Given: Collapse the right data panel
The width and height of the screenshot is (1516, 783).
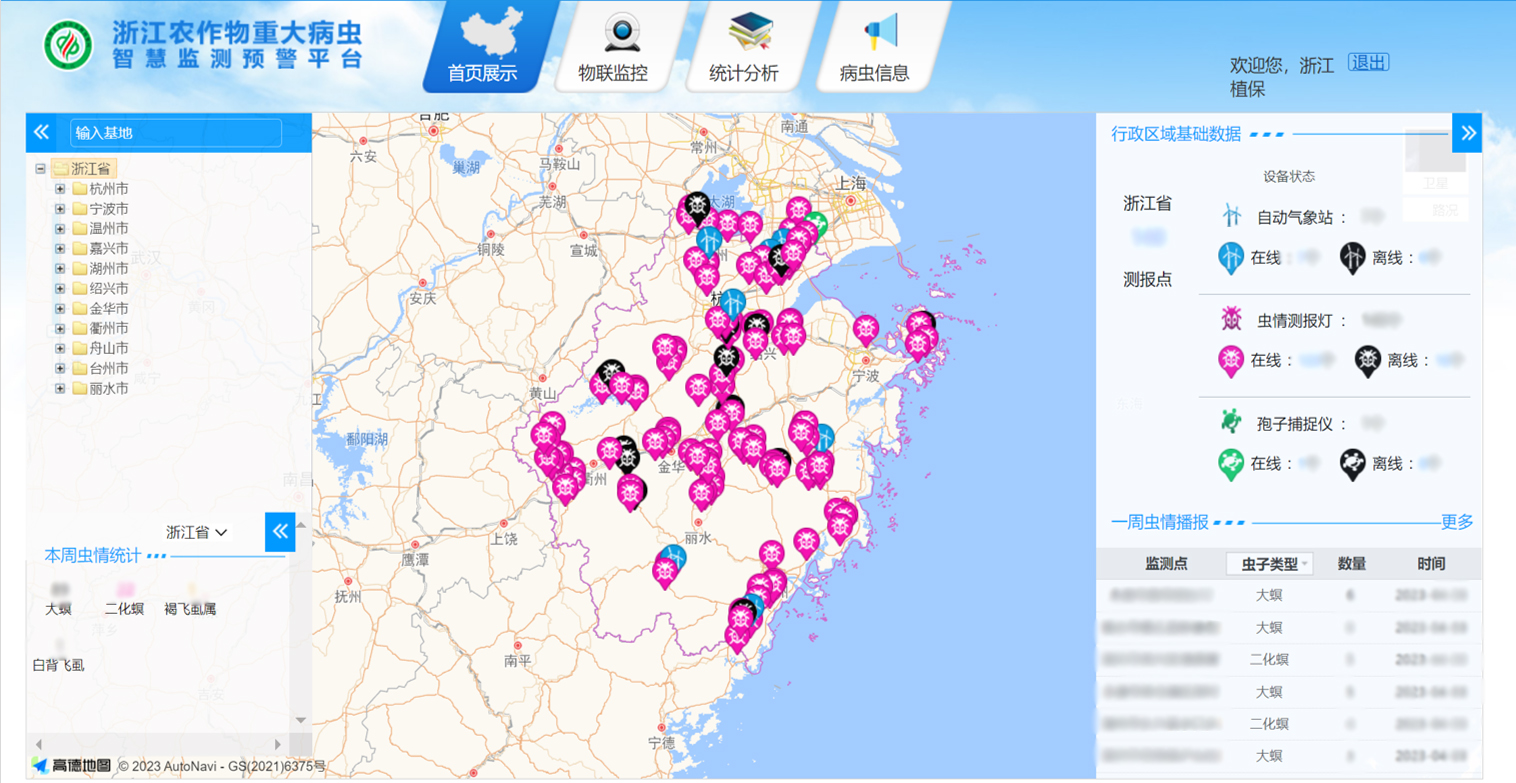Looking at the screenshot, I should [x=1467, y=133].
